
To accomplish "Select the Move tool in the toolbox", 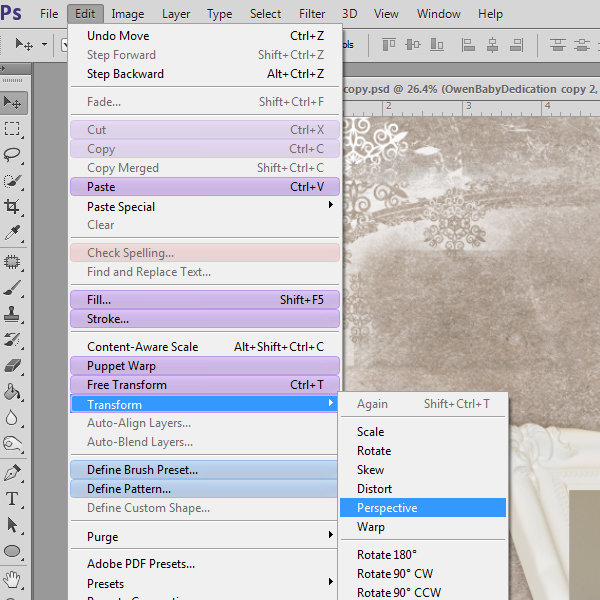I will [13, 103].
